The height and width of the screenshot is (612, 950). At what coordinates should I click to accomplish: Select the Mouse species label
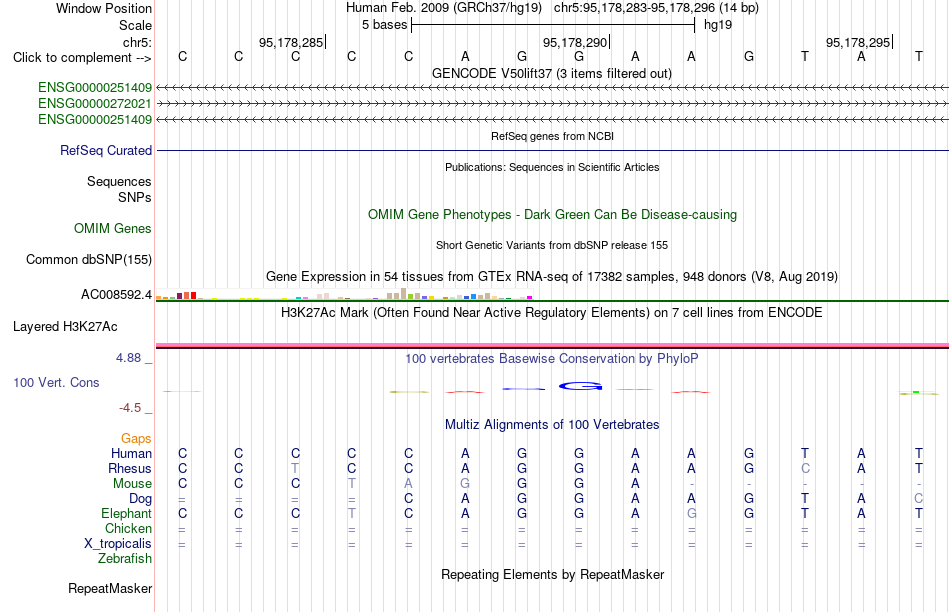point(132,484)
